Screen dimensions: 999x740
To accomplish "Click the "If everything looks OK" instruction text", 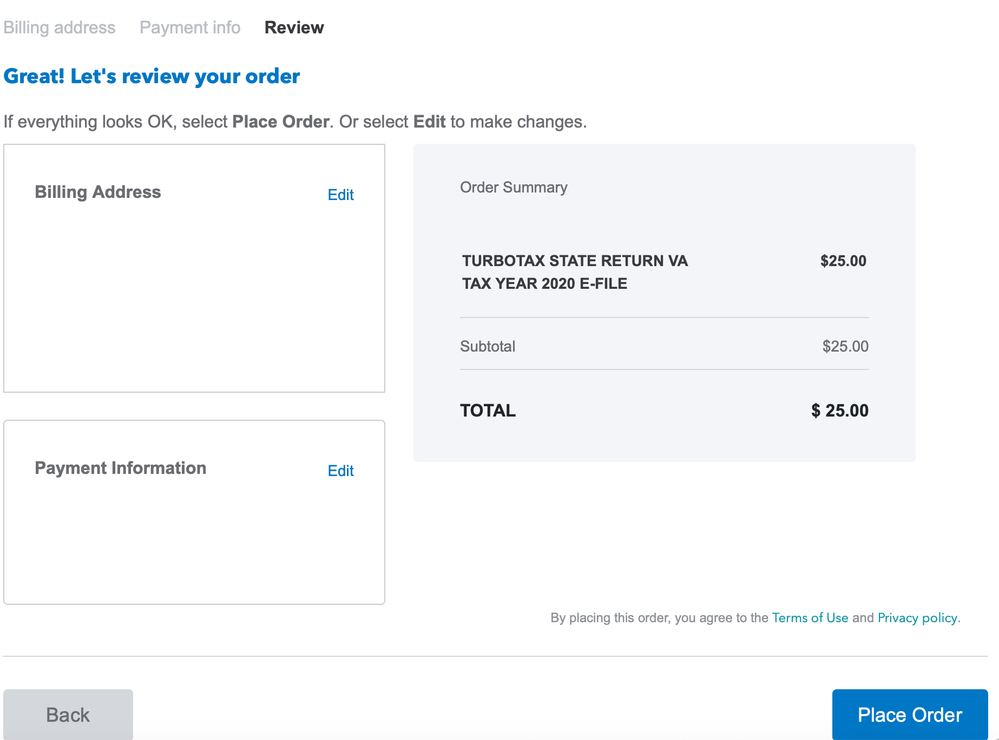I will pyautogui.click(x=295, y=122).
